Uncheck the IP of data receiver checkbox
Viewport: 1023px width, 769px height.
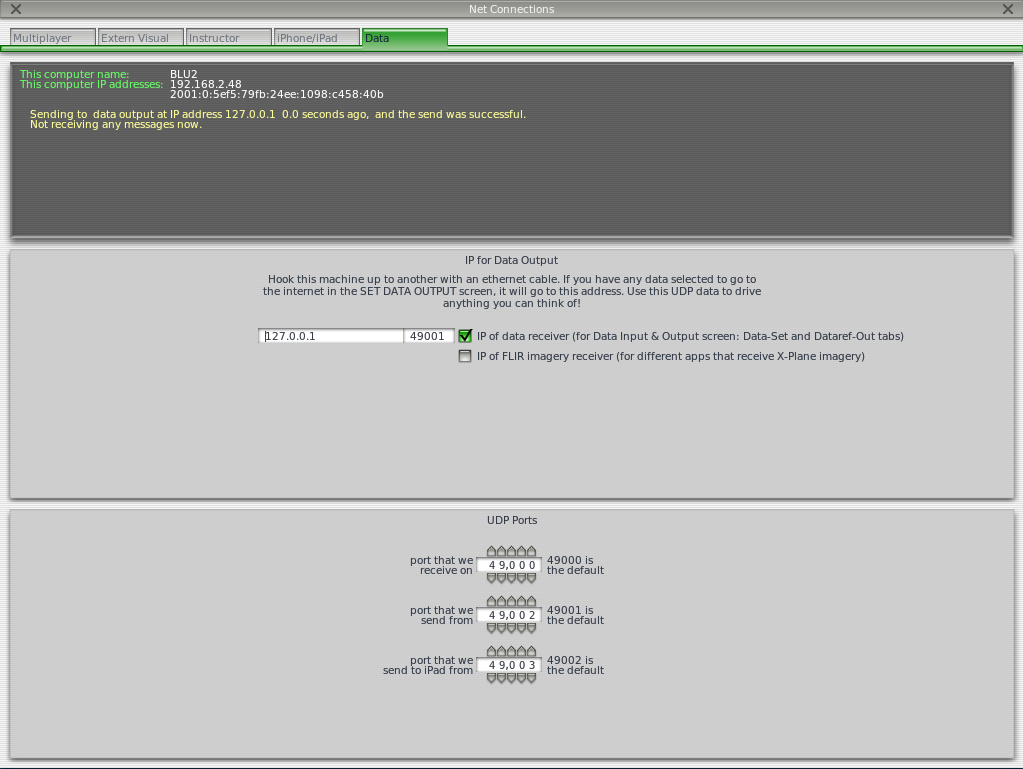click(465, 336)
